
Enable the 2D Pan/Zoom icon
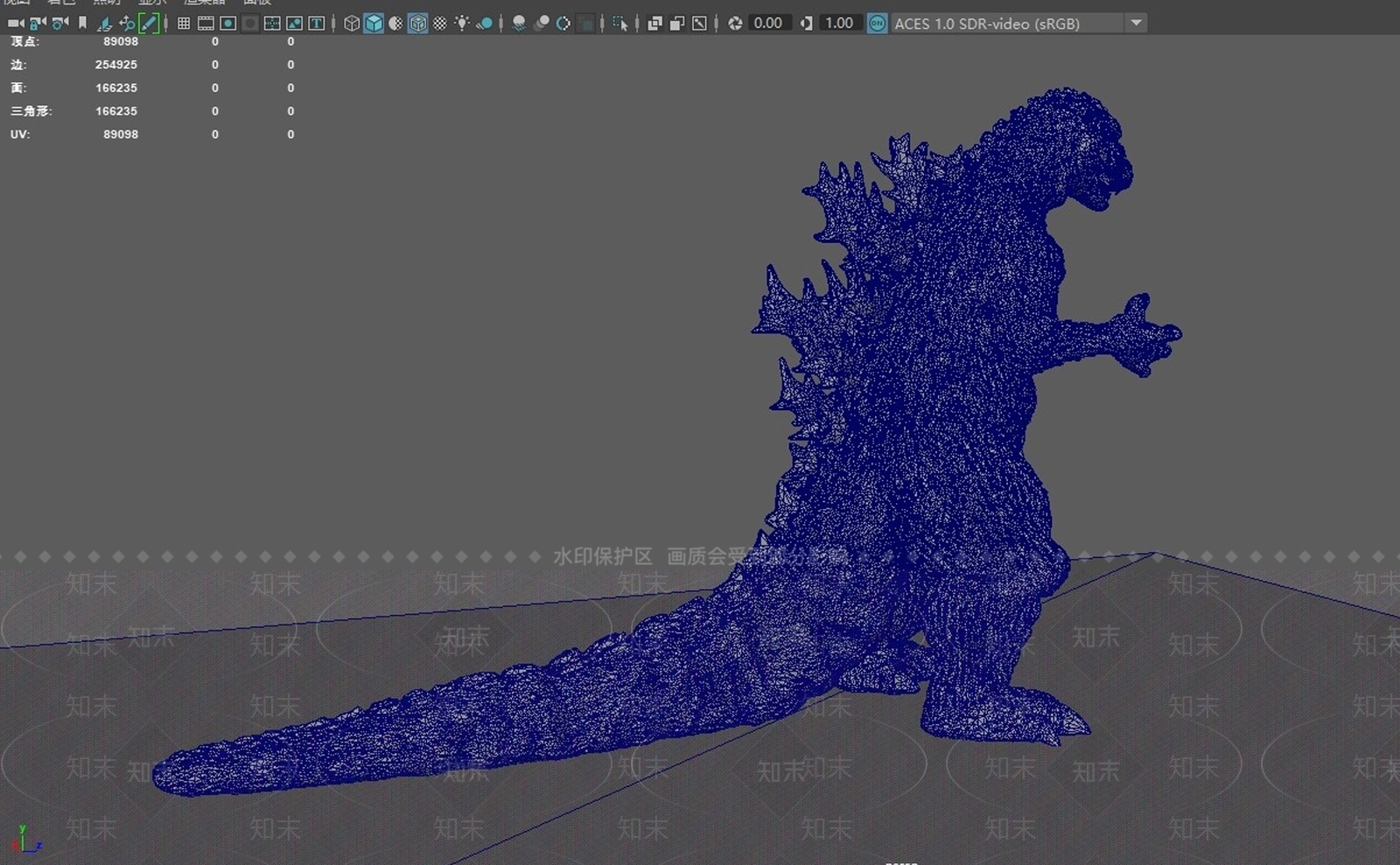(x=127, y=24)
